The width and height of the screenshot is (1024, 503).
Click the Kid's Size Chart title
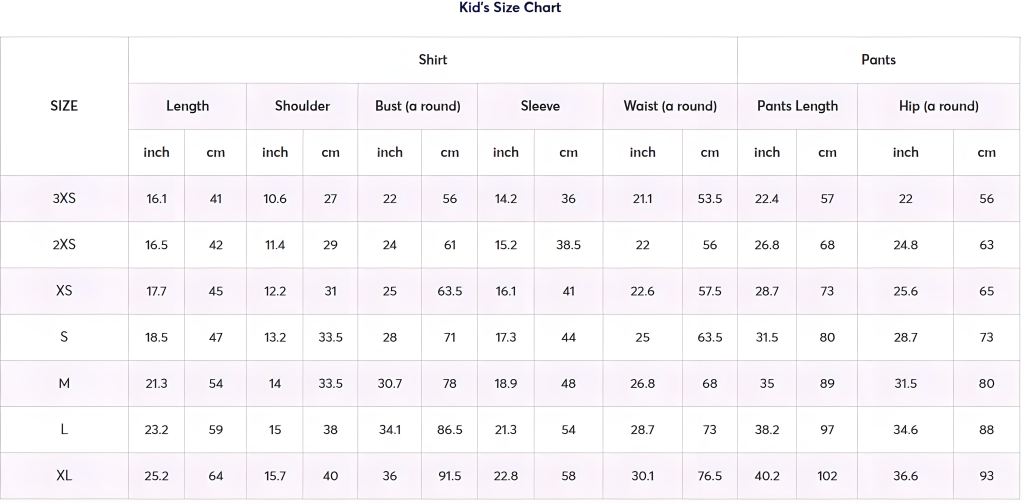[510, 8]
